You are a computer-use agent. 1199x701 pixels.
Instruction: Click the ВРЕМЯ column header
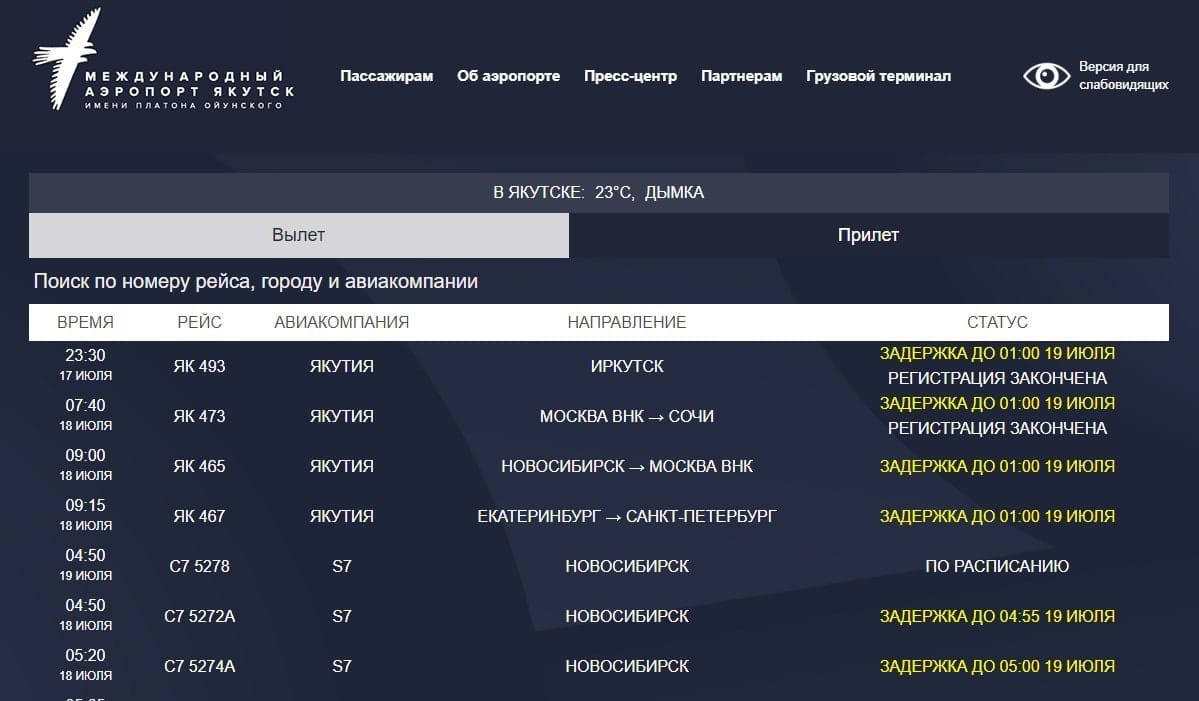(85, 323)
